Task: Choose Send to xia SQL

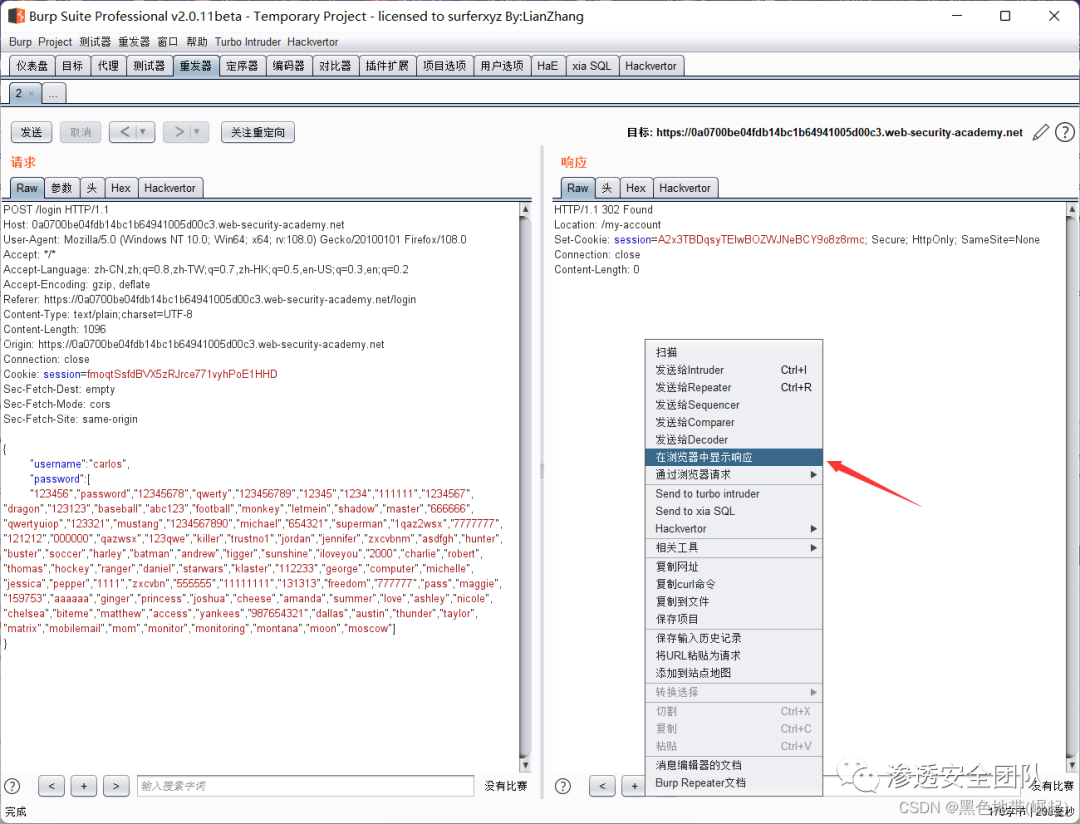Action: click(x=734, y=511)
